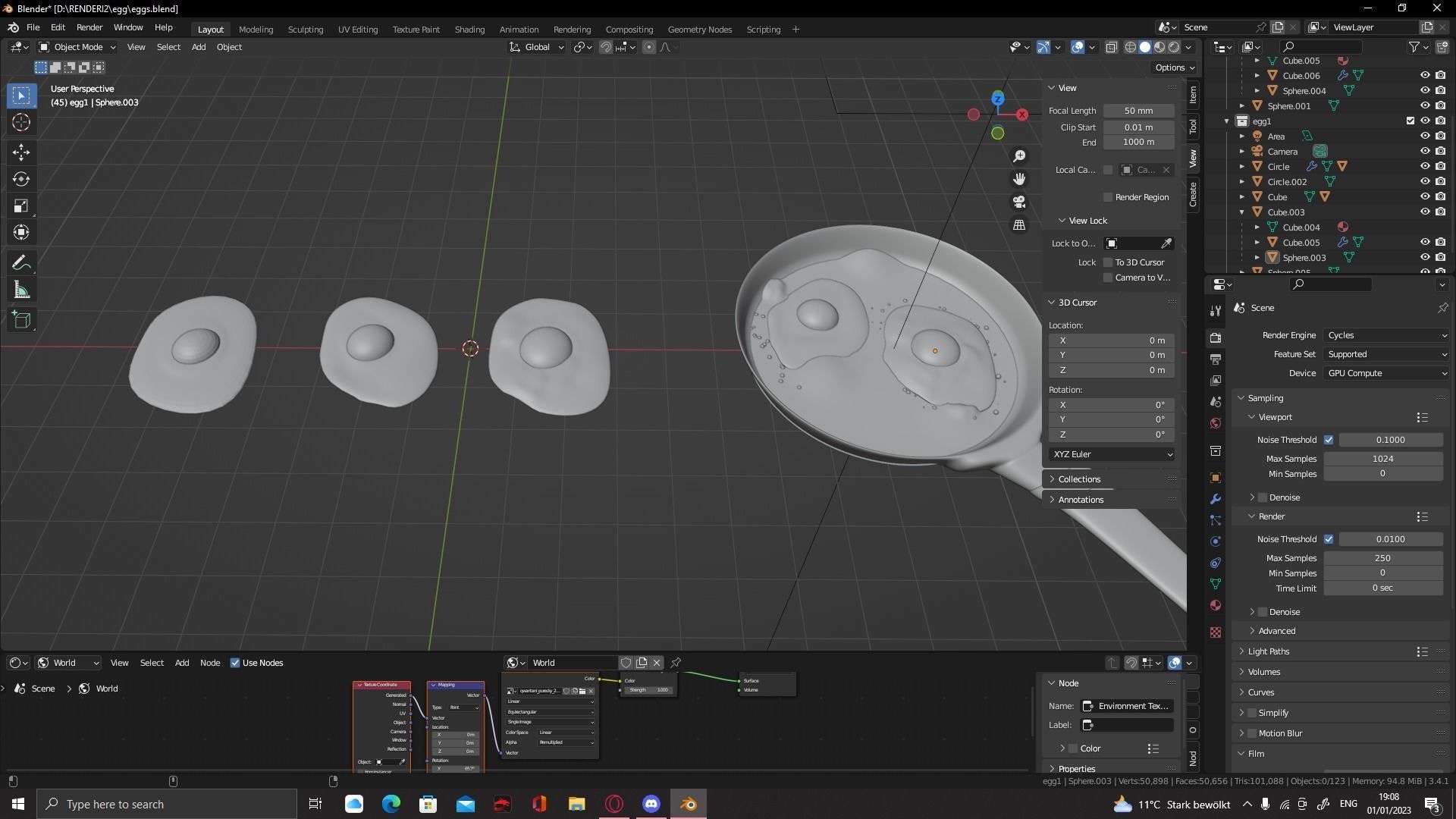Toggle Render Noise Threshold checkbox
This screenshot has width=1456, height=819.
coord(1329,539)
